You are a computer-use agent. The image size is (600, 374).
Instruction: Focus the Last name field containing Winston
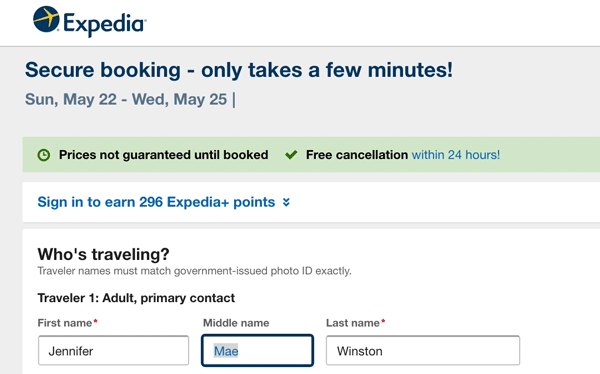[x=423, y=350]
